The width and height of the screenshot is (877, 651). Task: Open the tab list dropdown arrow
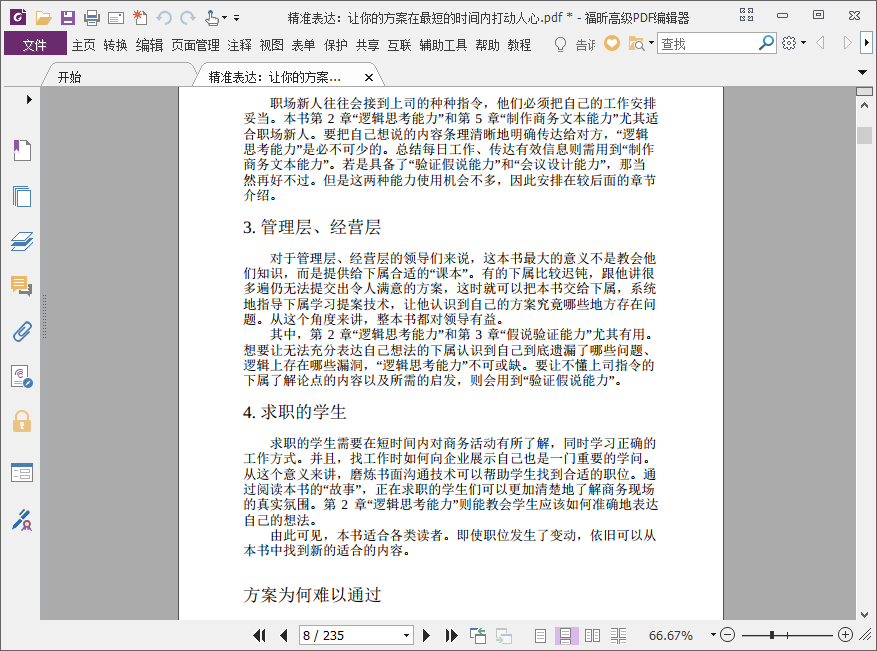coord(862,72)
